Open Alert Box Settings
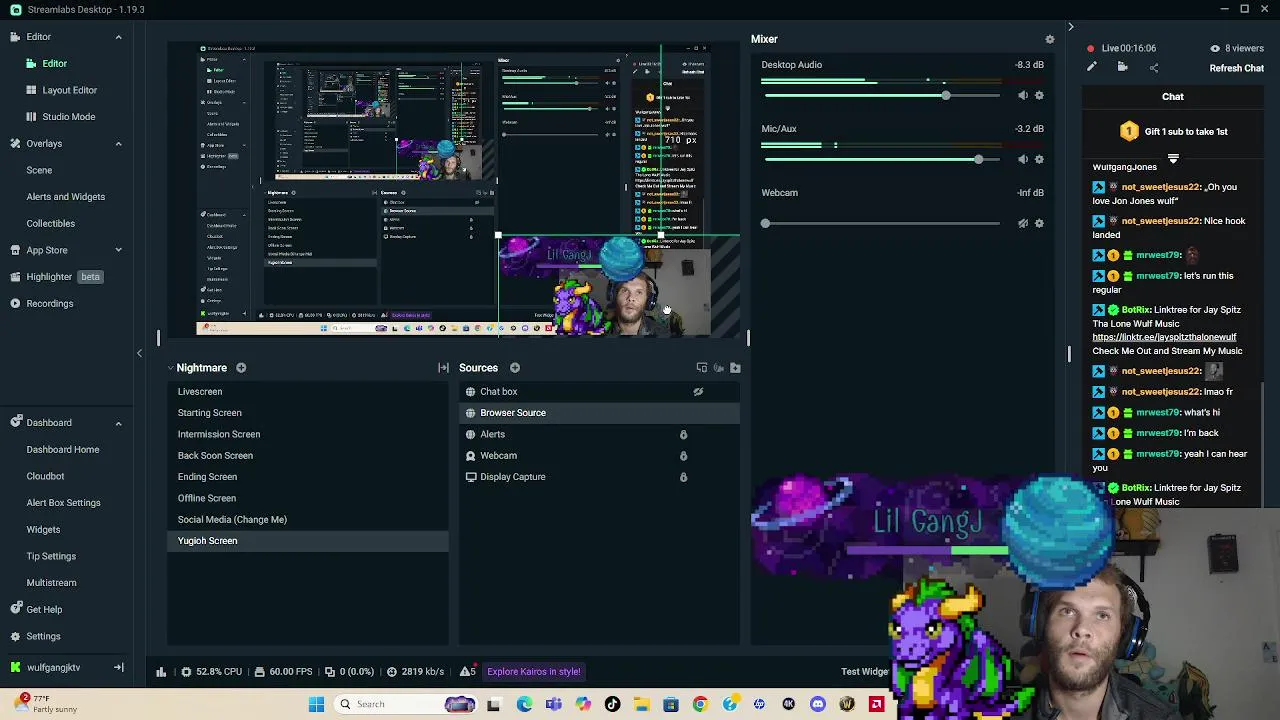 63,503
